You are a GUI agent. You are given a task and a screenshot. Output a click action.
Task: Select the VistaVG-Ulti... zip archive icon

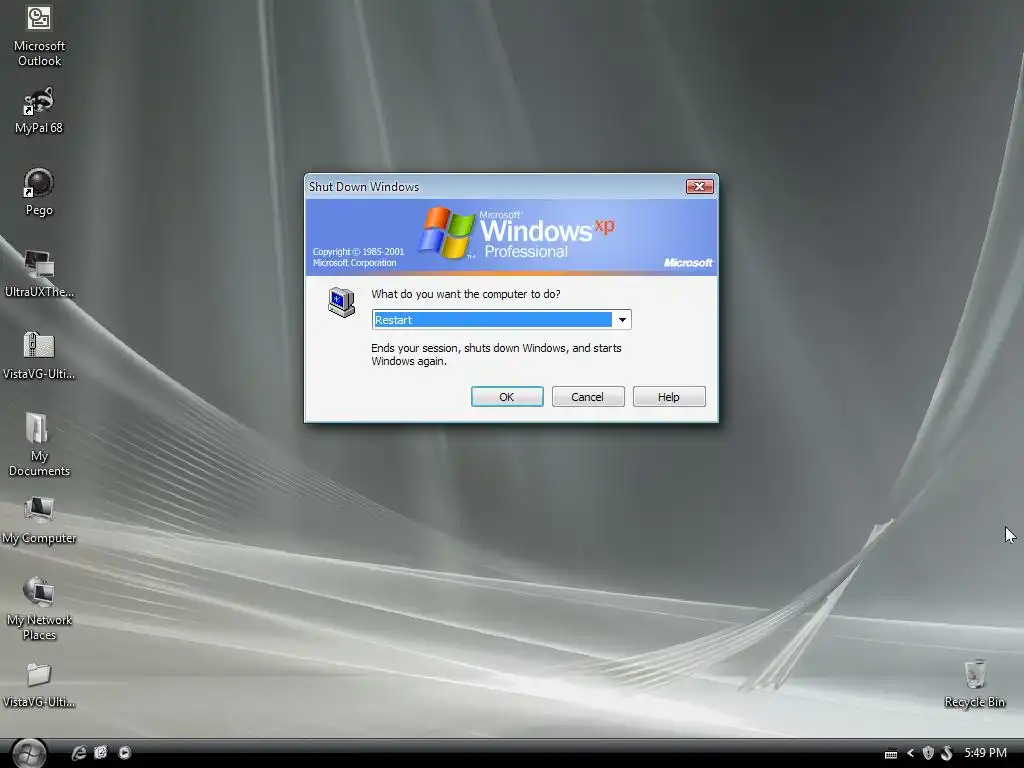pos(39,356)
